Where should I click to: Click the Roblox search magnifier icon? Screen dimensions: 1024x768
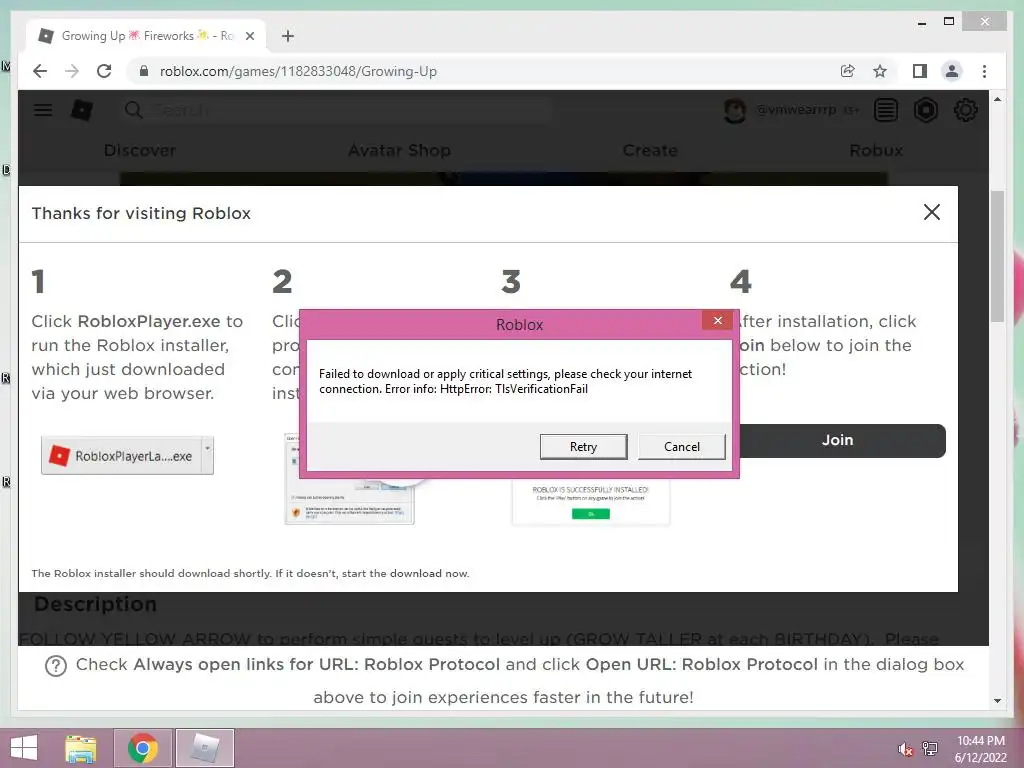coord(133,110)
